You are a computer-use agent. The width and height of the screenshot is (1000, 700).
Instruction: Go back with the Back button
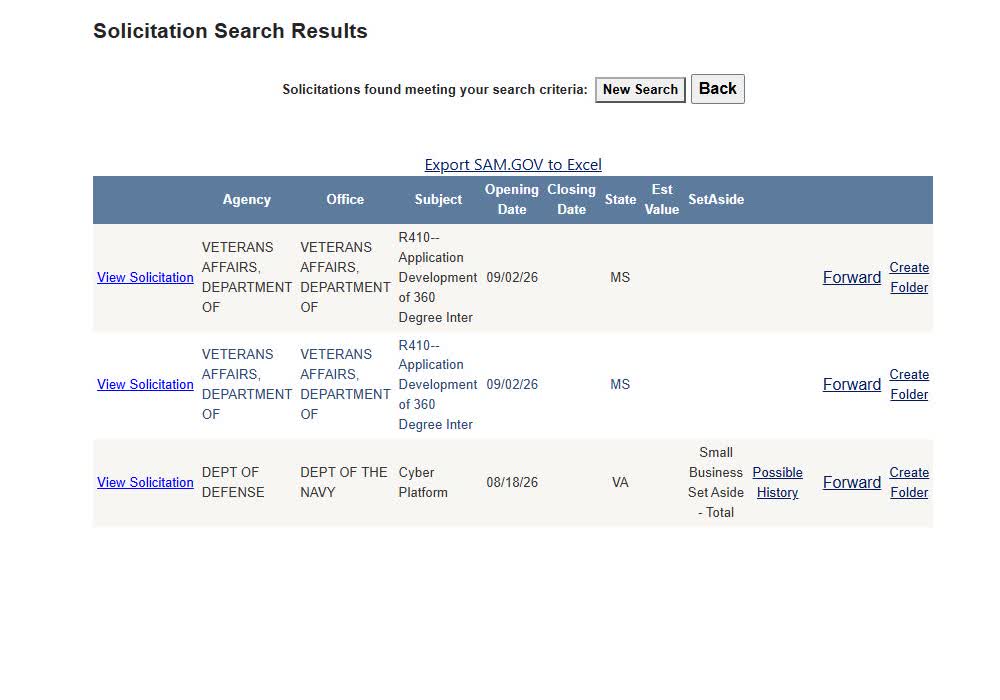pos(717,89)
